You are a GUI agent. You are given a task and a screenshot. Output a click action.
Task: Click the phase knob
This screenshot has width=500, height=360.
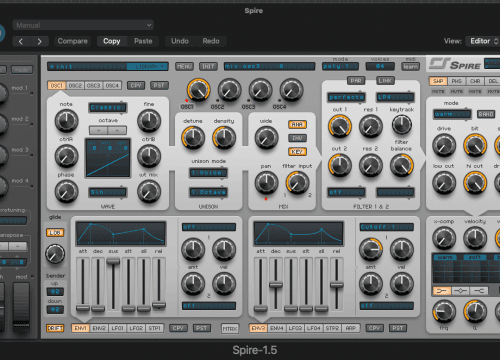[66, 192]
